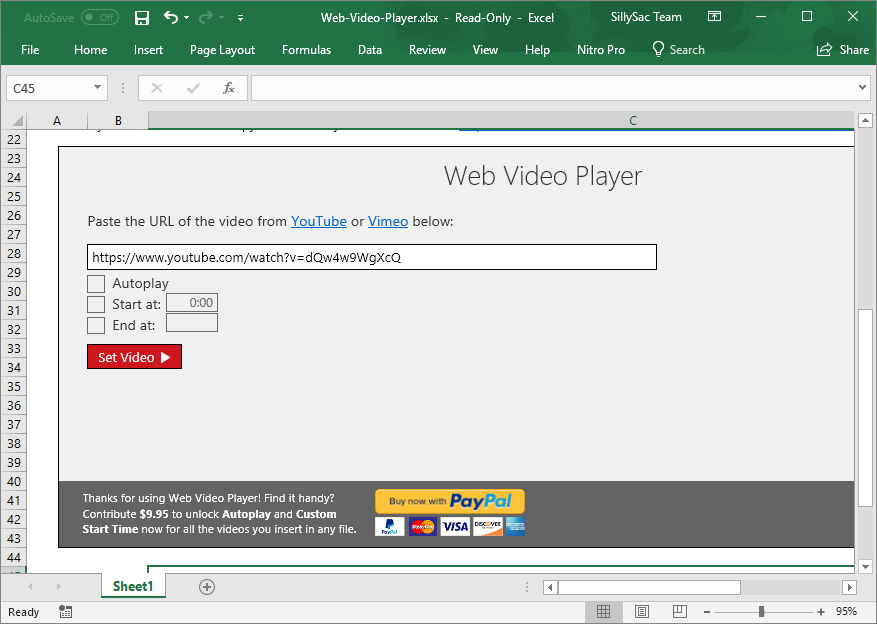
Task: Click the vertical scrollbar up arrow
Action: tap(865, 120)
